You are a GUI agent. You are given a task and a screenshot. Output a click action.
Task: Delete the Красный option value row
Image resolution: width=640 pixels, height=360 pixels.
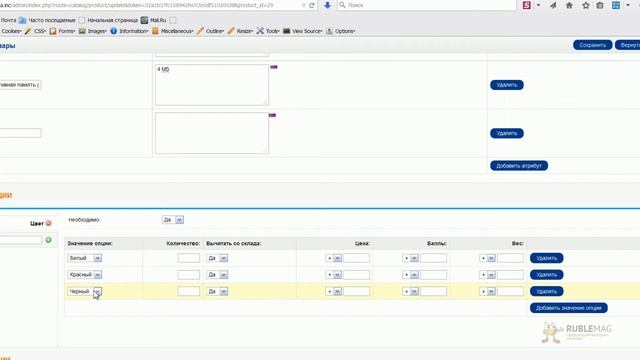tap(547, 275)
